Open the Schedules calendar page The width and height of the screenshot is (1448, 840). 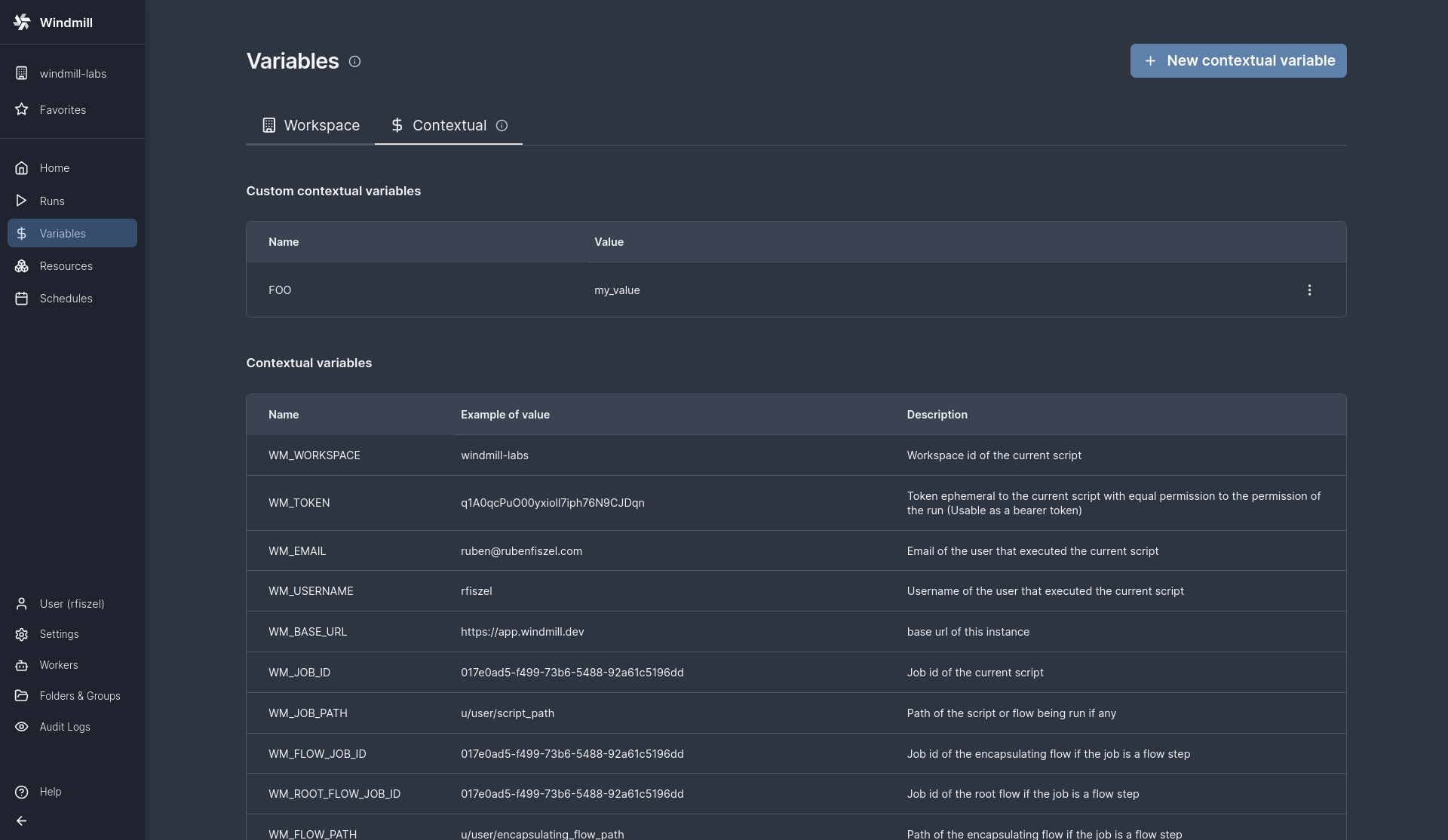tap(66, 299)
